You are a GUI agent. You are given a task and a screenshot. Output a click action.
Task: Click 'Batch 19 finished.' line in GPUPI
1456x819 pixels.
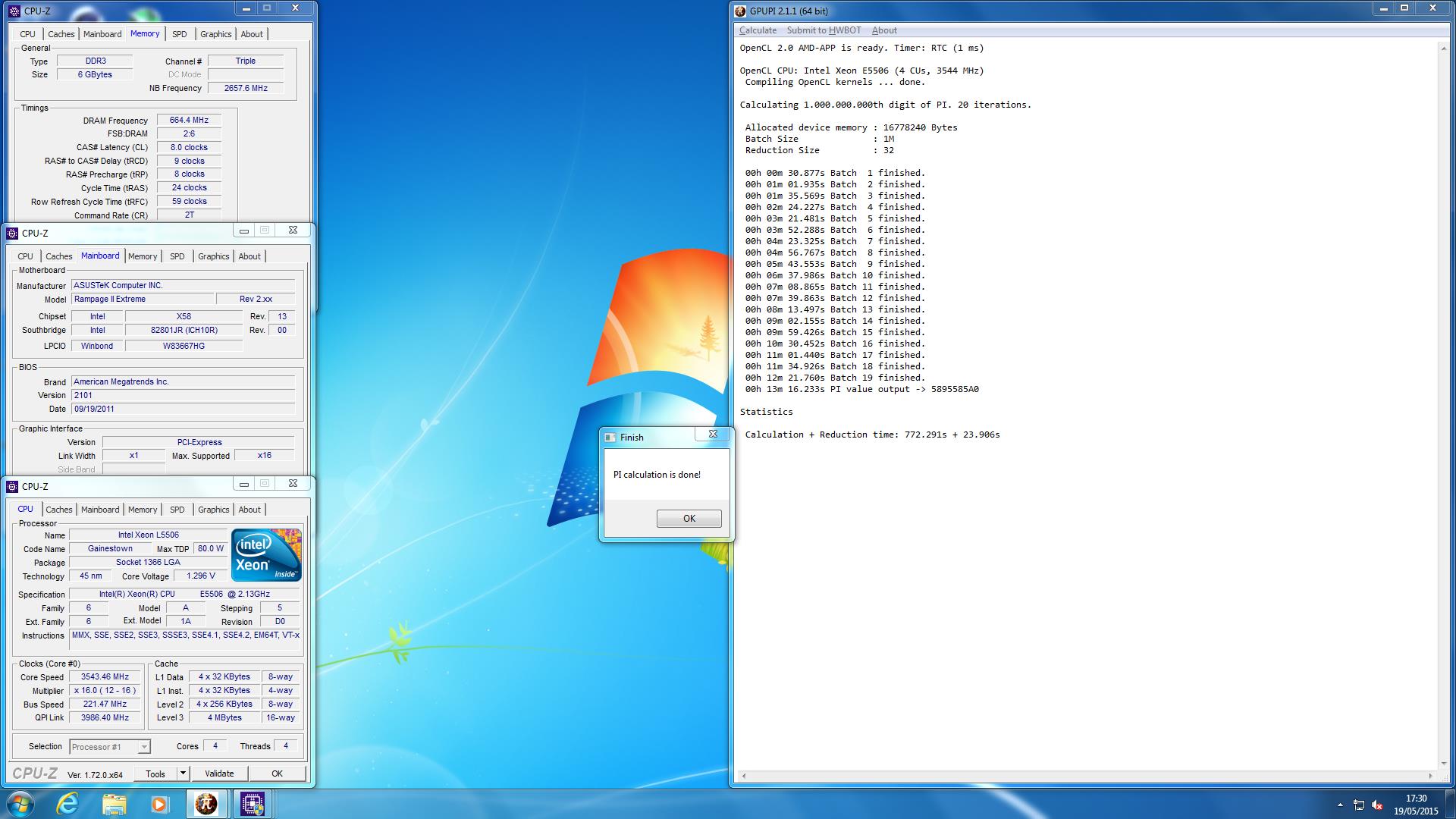(x=835, y=378)
